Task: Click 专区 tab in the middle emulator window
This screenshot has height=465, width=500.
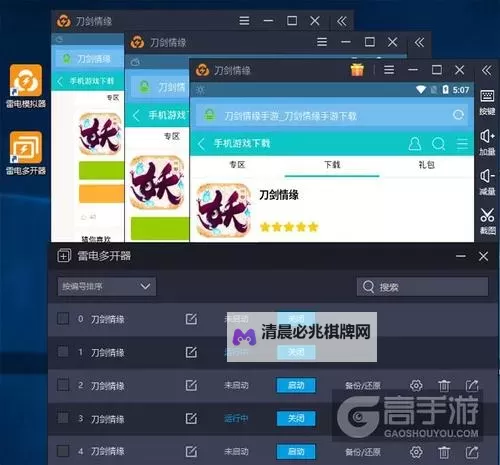Action: (172, 136)
